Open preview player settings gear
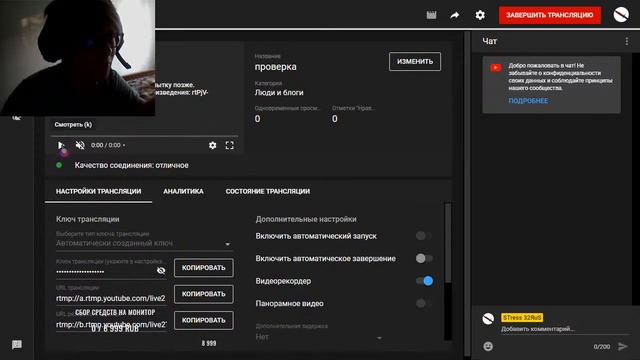Viewport: 640px width, 360px height. pyautogui.click(x=213, y=145)
